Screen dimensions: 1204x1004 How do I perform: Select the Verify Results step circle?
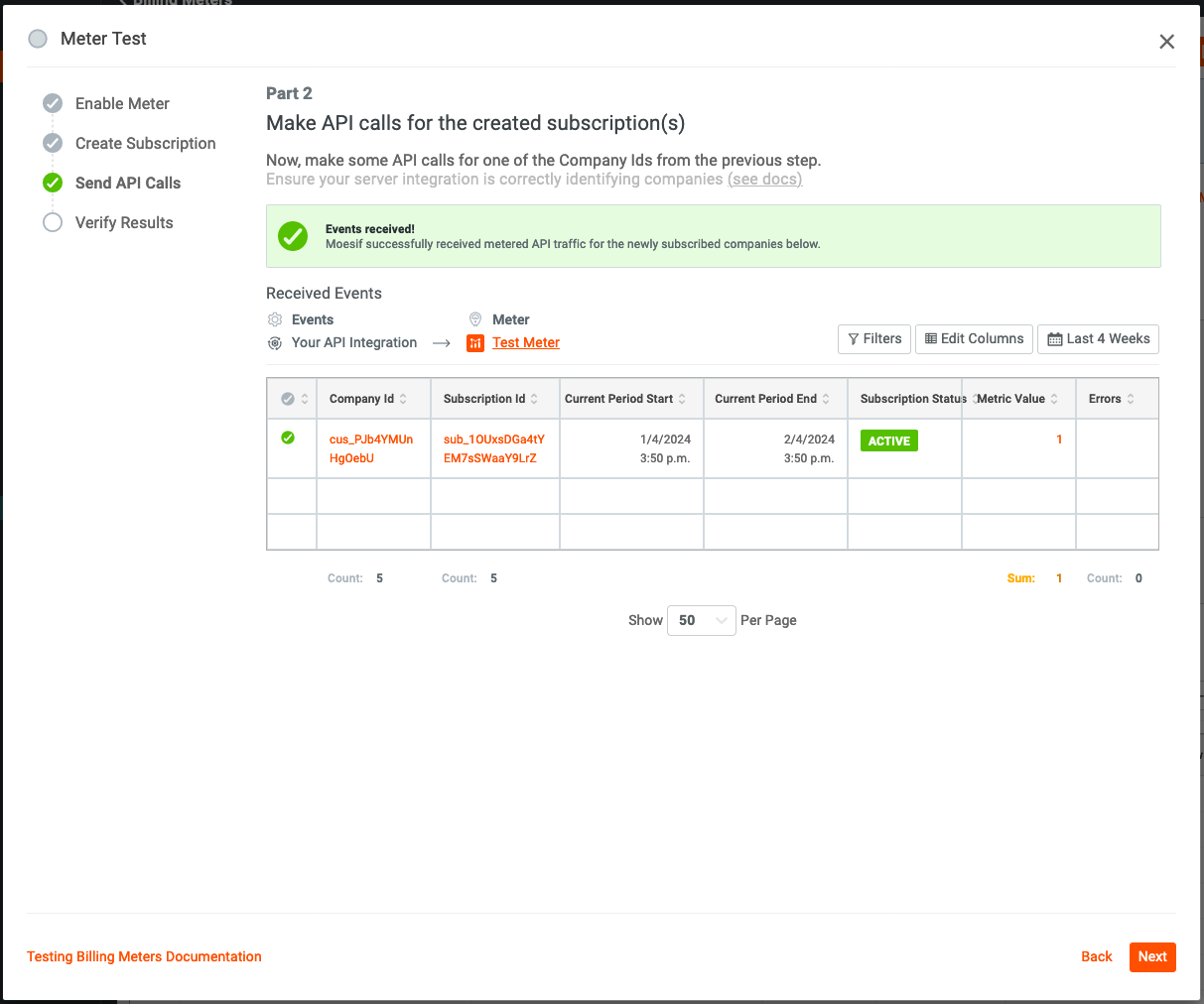[x=53, y=222]
